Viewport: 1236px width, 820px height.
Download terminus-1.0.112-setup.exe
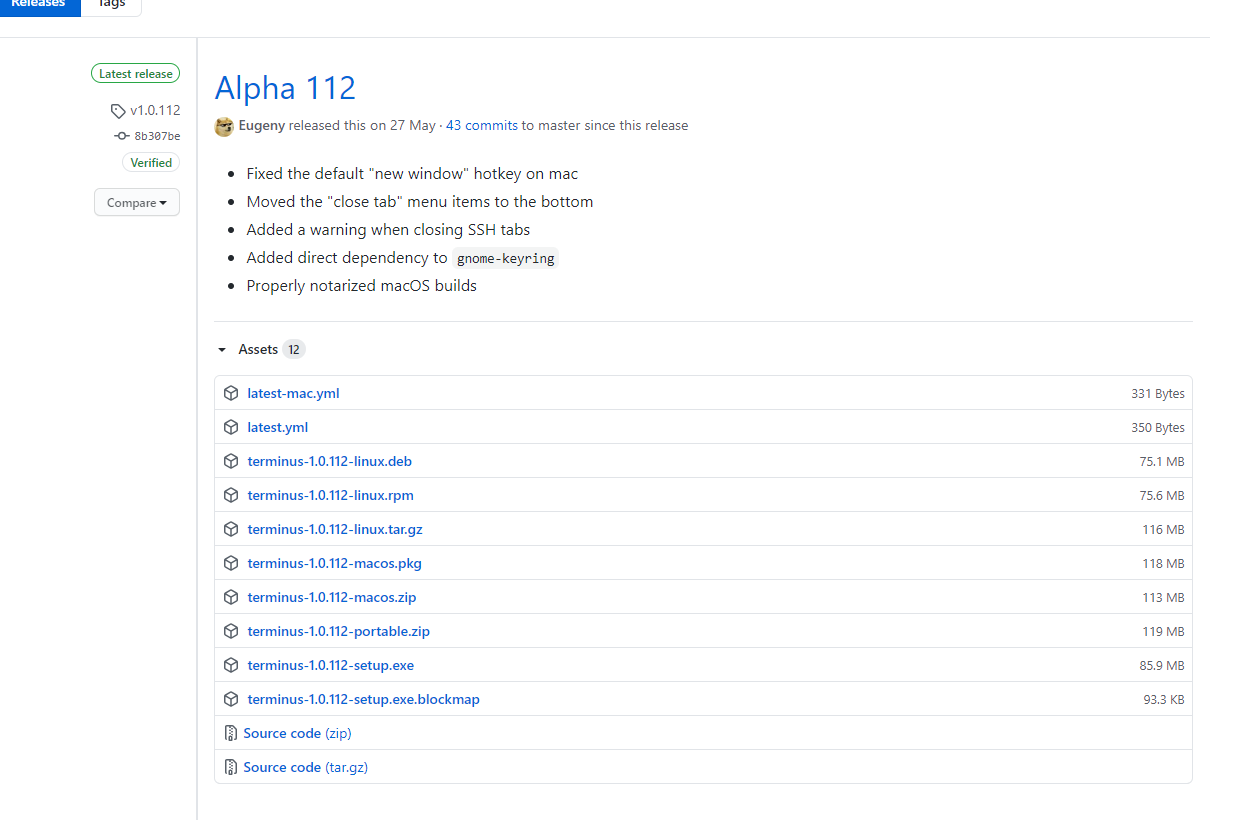330,665
